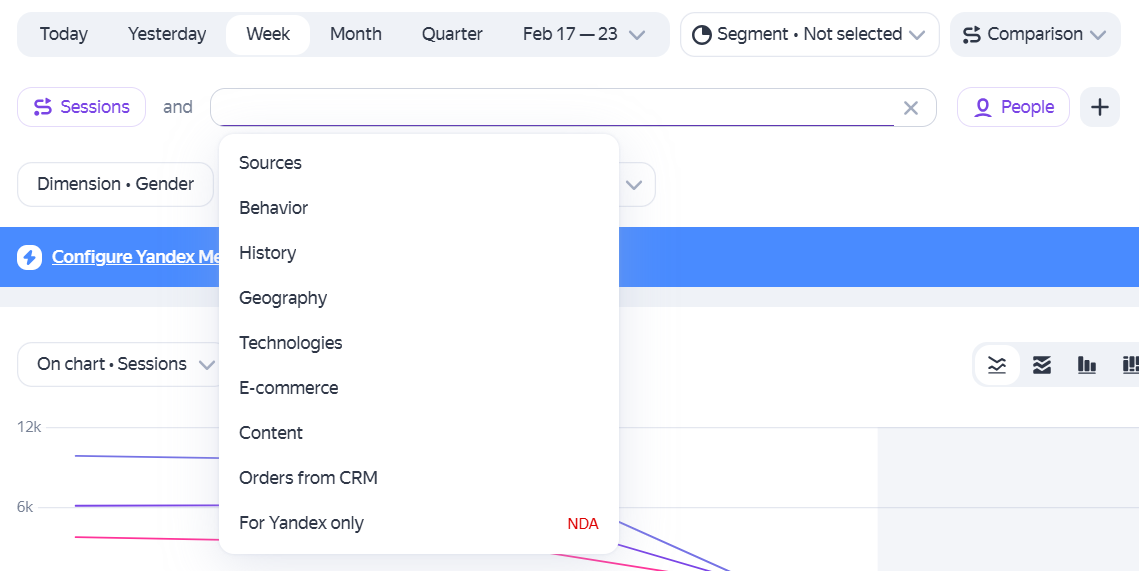The width and height of the screenshot is (1139, 571).
Task: Switch to the stacked area chart icon
Action: click(1042, 365)
